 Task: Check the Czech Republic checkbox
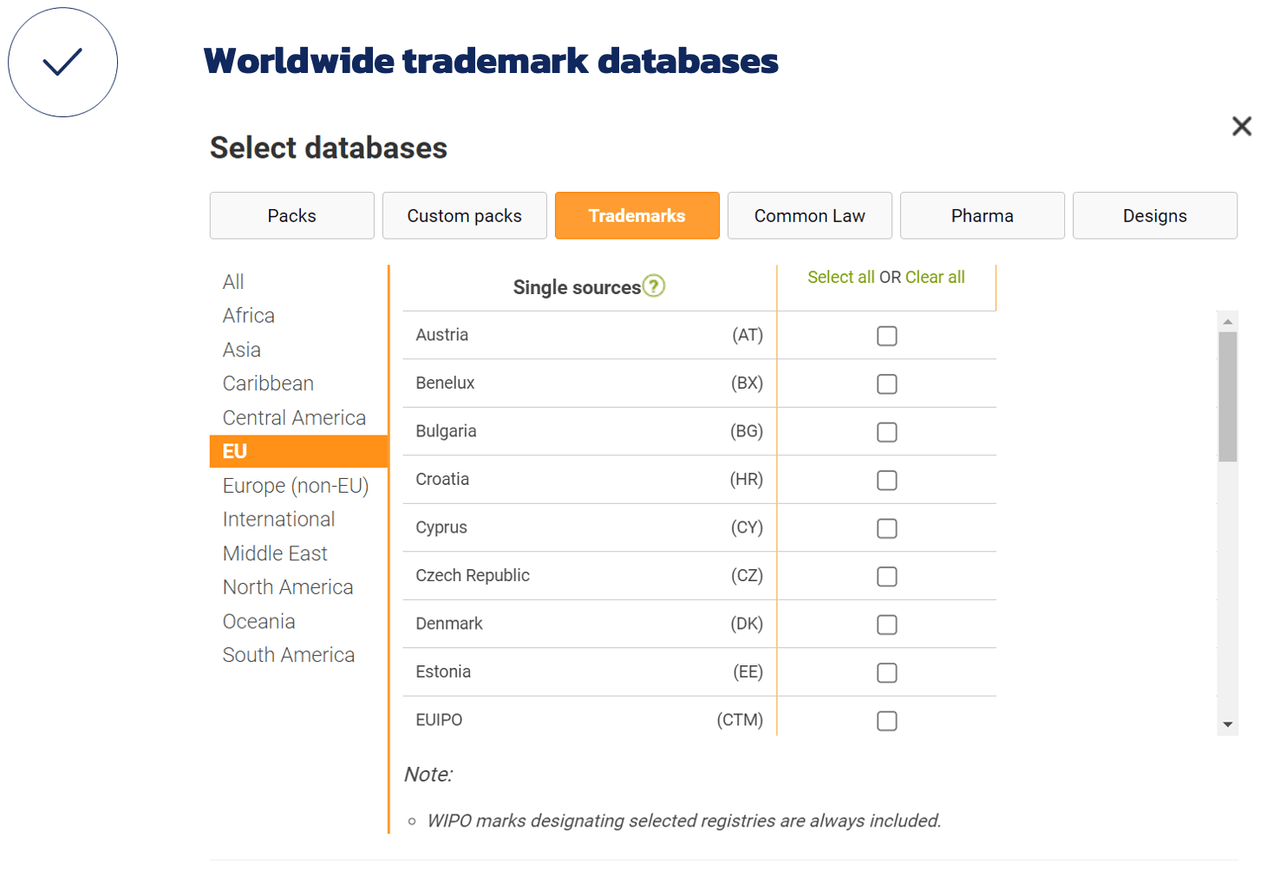(x=886, y=576)
